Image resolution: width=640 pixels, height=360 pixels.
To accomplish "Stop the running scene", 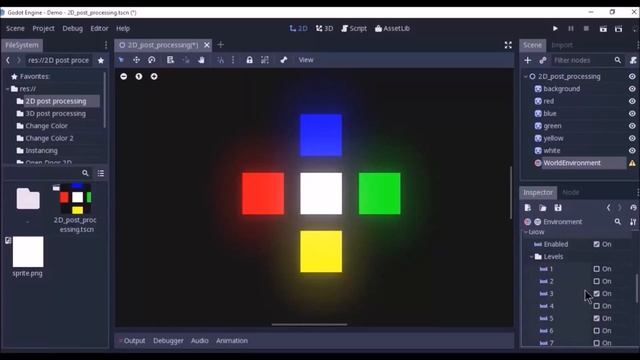I will tap(586, 29).
